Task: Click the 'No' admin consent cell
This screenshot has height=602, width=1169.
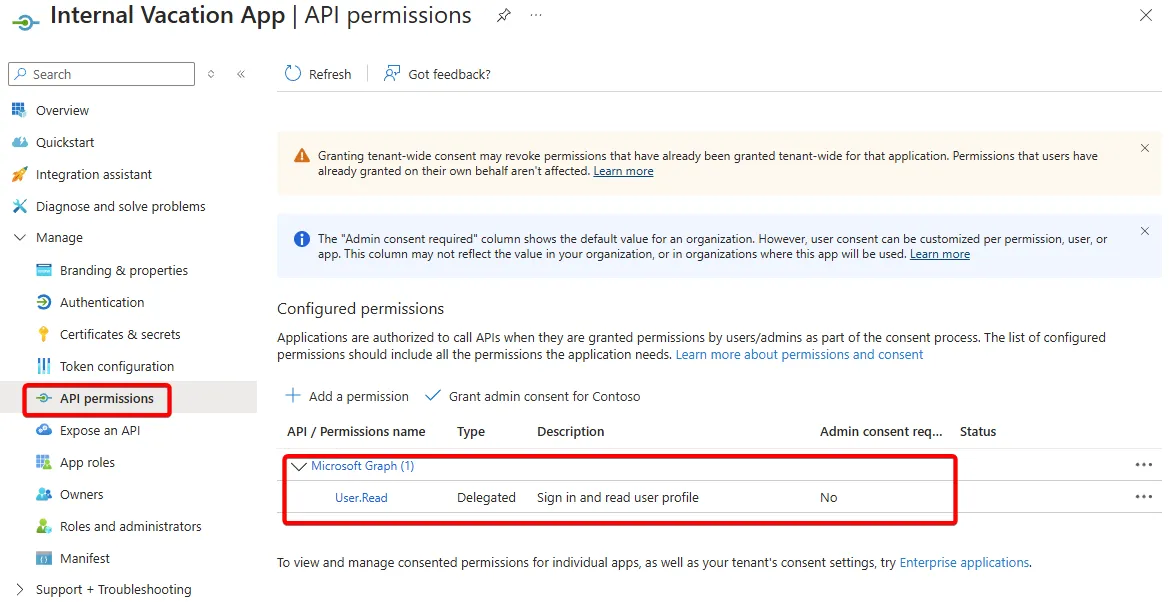Action: click(x=828, y=498)
